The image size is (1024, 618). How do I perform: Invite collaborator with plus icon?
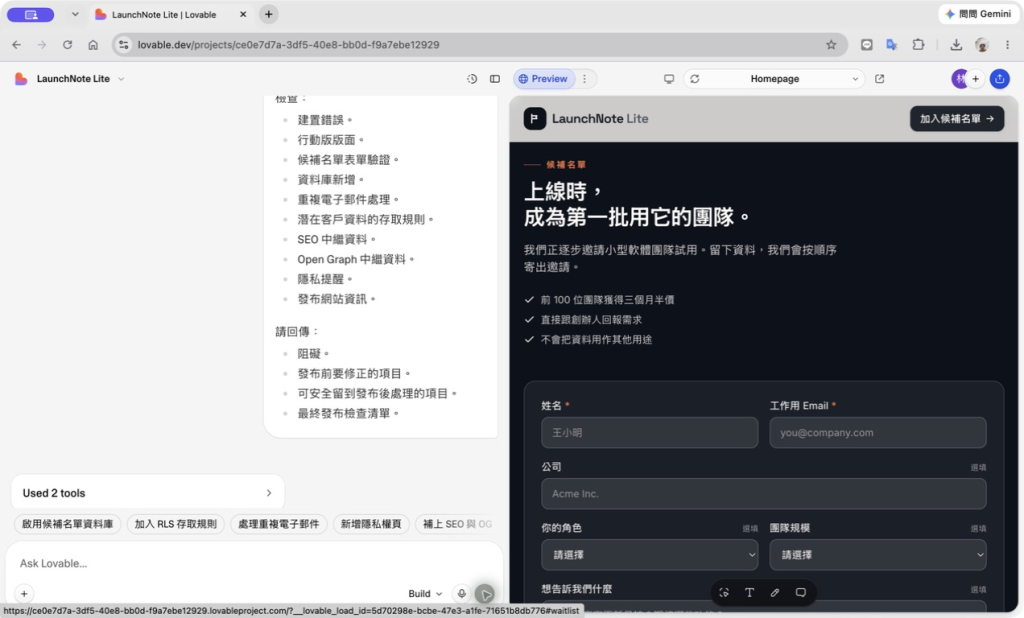(976, 78)
